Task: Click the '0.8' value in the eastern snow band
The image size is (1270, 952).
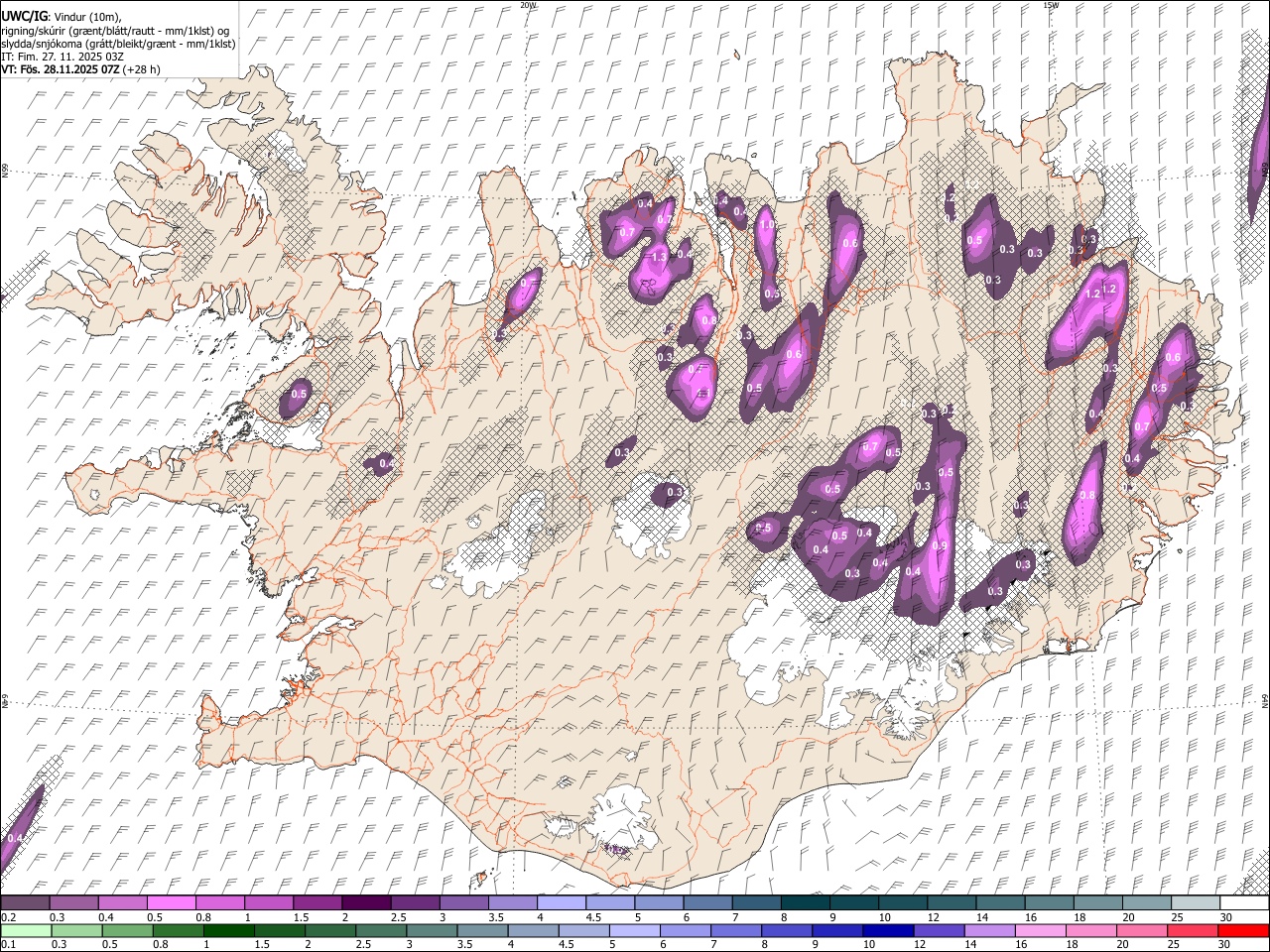Action: point(1087,496)
